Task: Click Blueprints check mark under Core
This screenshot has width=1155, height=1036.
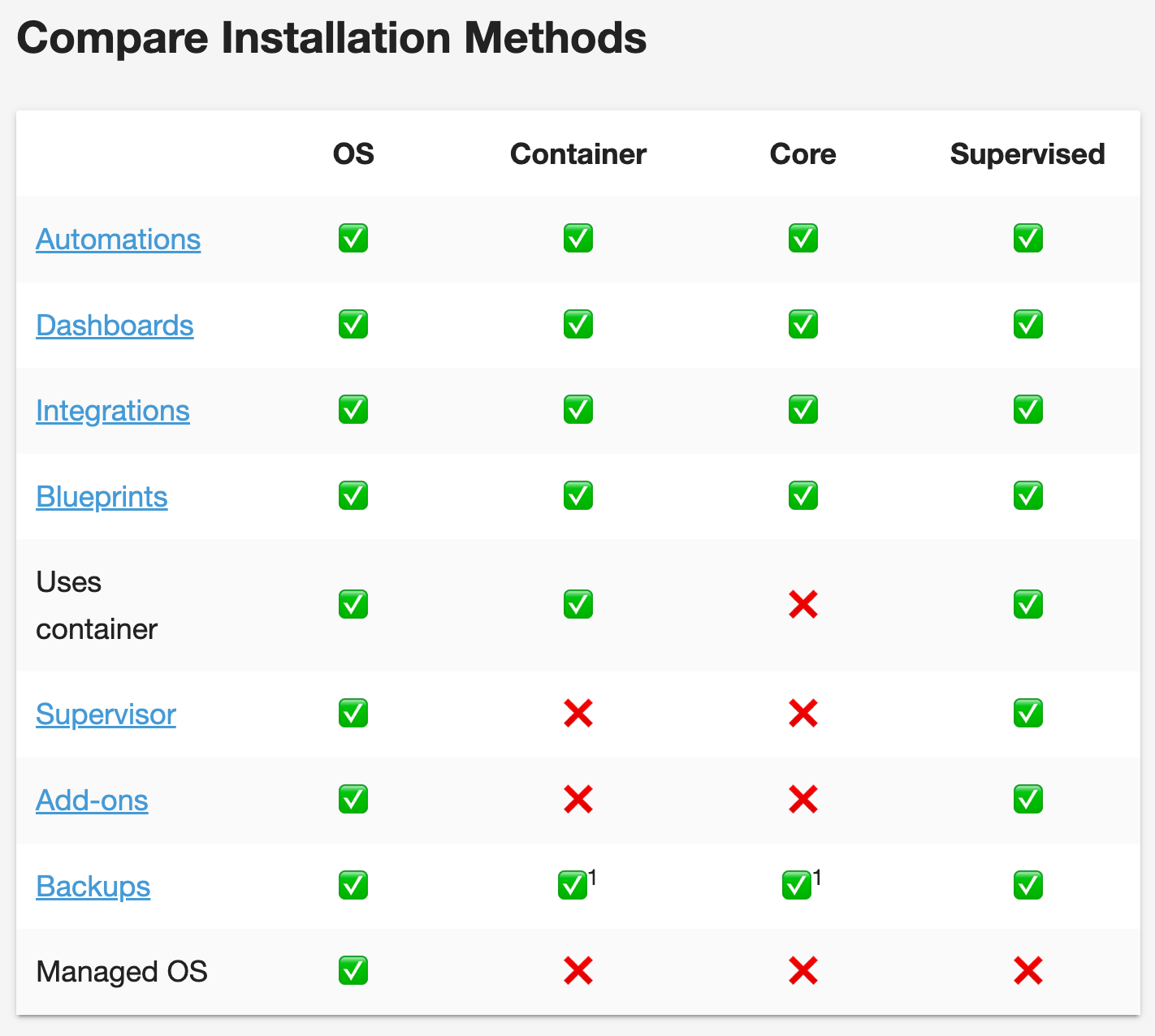Action: pyautogui.click(x=803, y=496)
